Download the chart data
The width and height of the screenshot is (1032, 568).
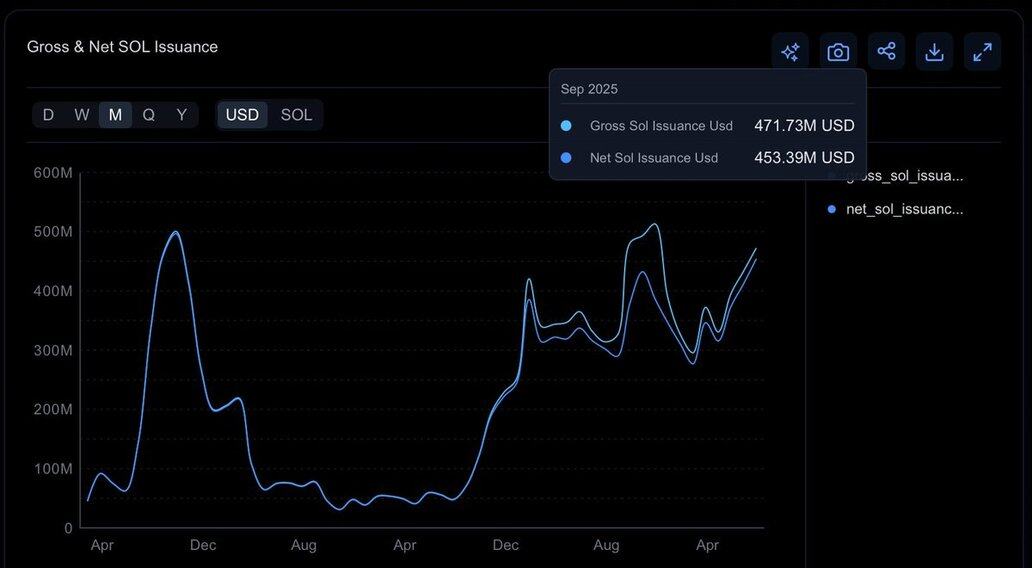pyautogui.click(x=934, y=52)
